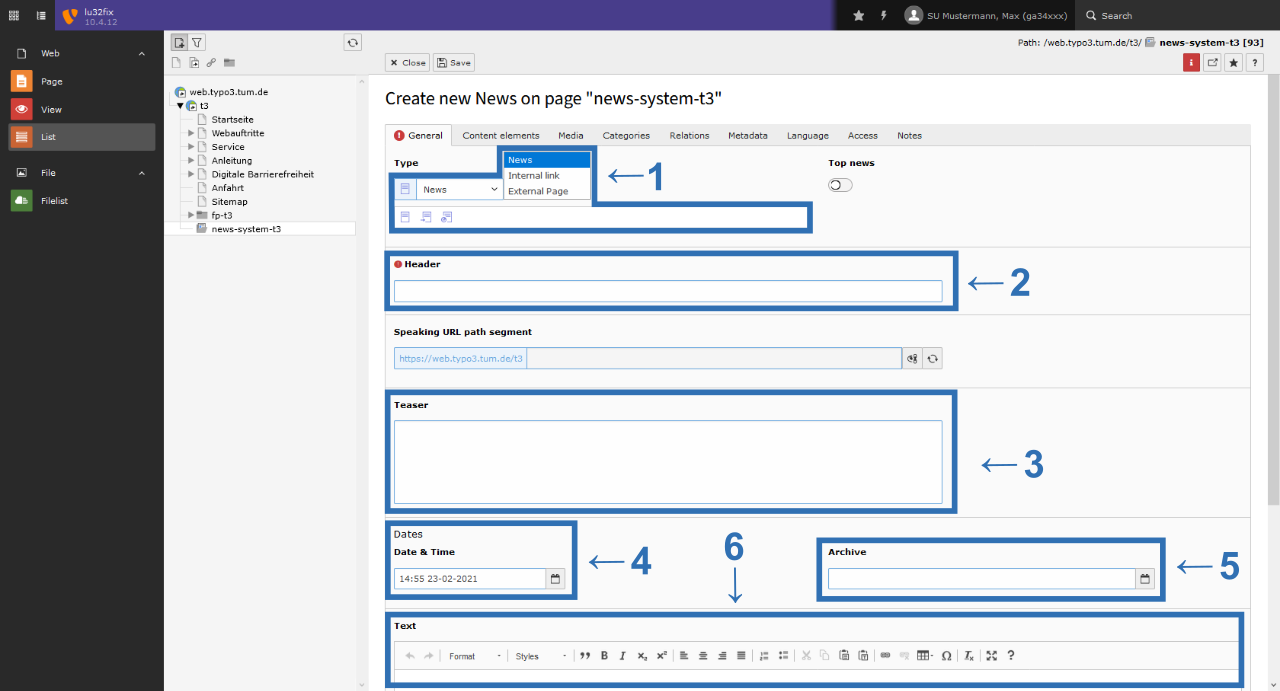Open the help question mark button
Image resolution: width=1280 pixels, height=691 pixels.
pyautogui.click(x=1255, y=63)
